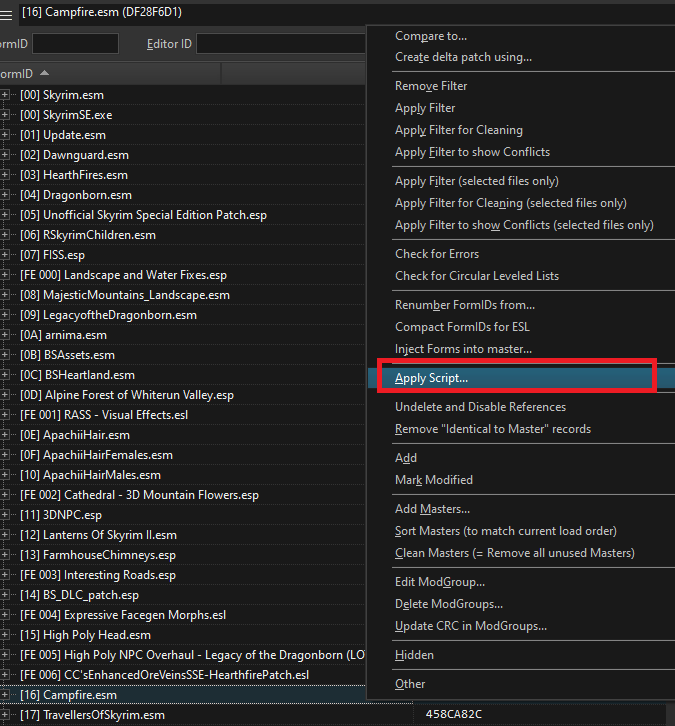
Task: Select Compact FormIDs for ESL
Action: [x=462, y=327]
